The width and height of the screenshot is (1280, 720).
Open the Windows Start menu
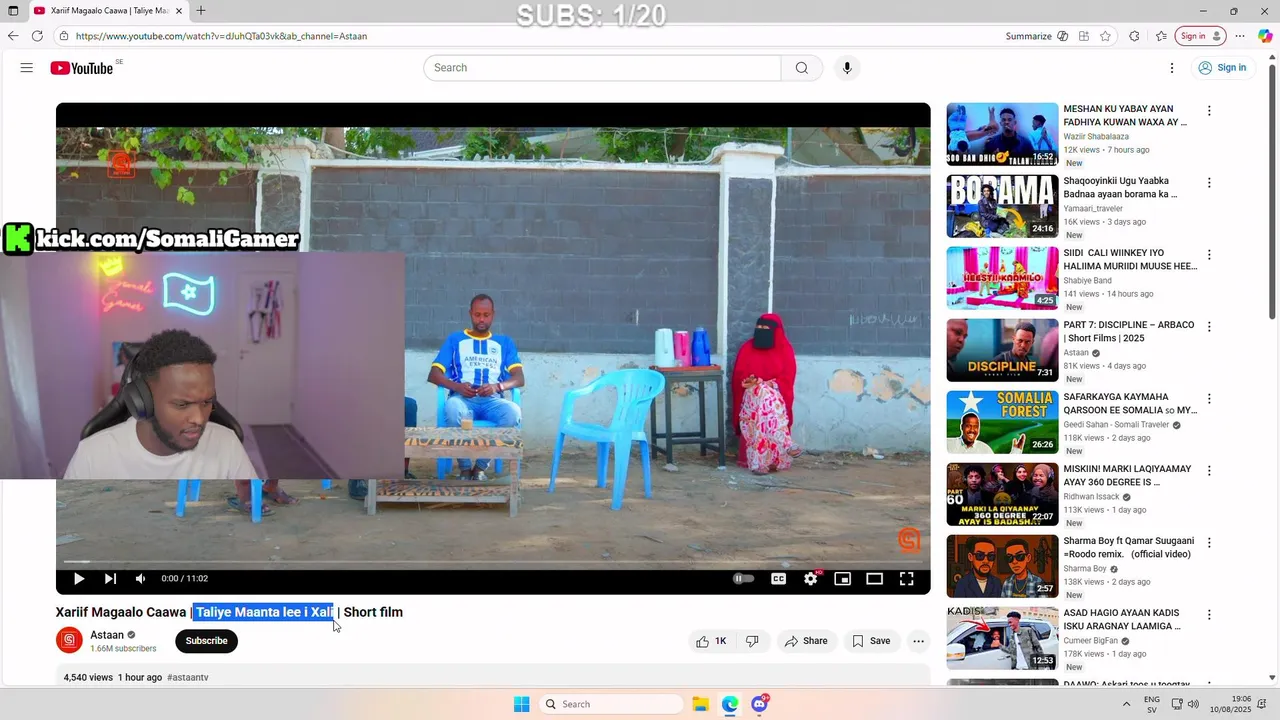pyautogui.click(x=521, y=704)
